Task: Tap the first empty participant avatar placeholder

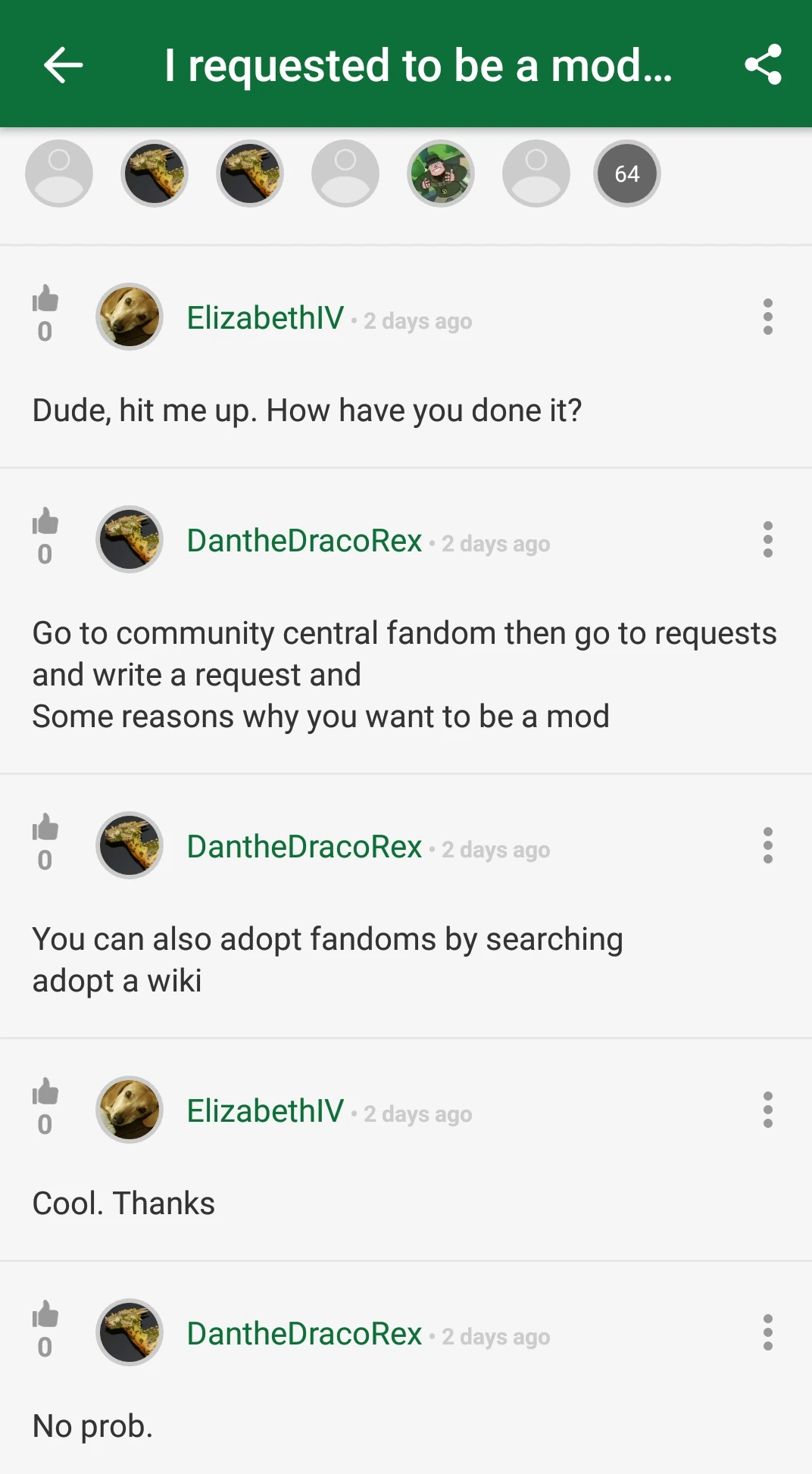Action: pyautogui.click(x=58, y=173)
